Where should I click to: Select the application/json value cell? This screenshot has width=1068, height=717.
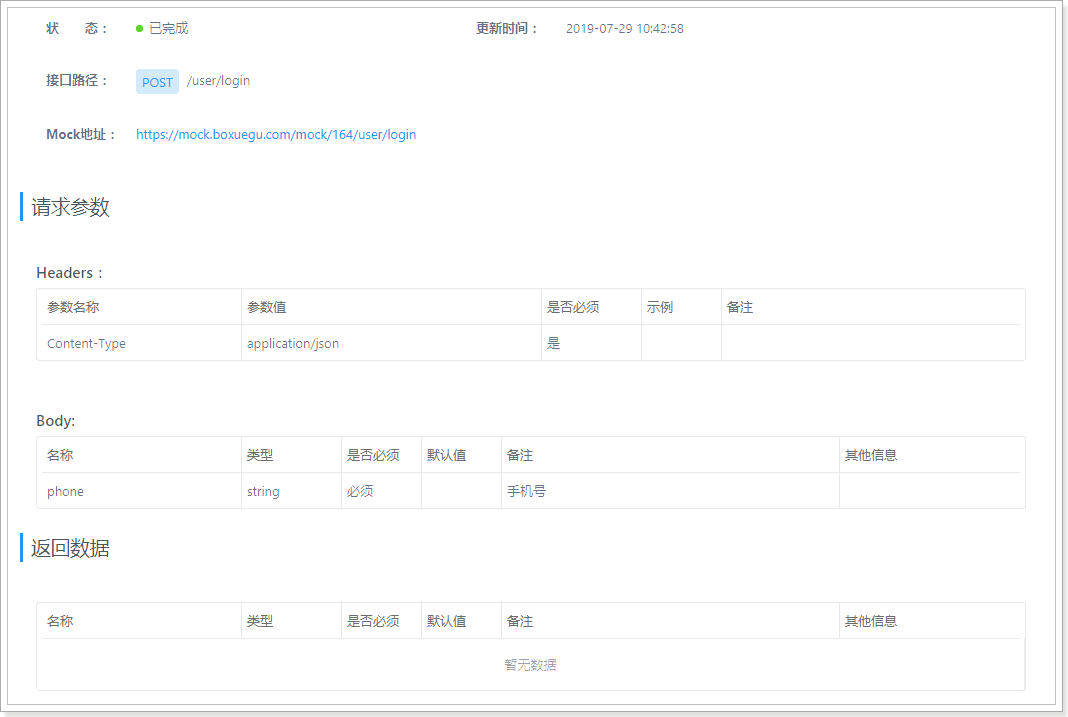pos(391,343)
